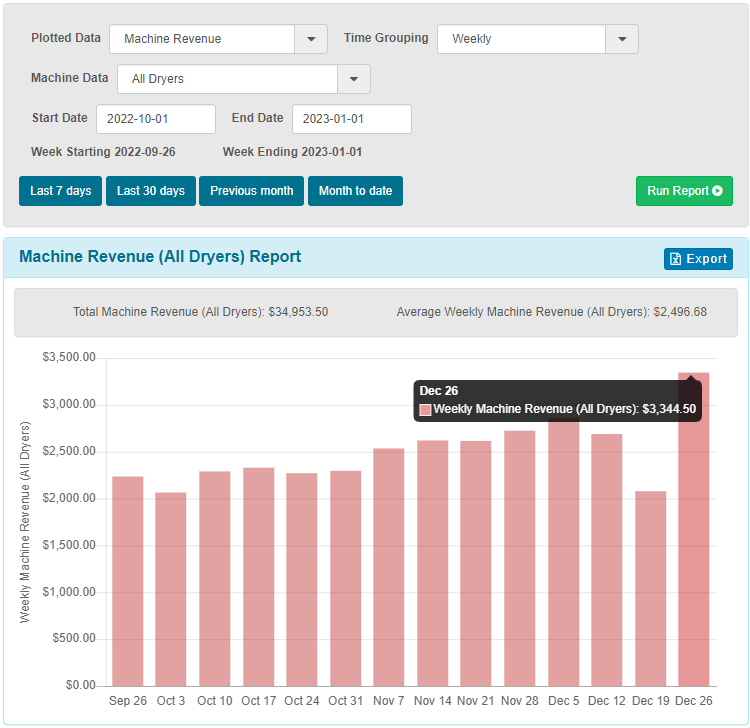Click the Oct 3 revenue bar
750x728 pixels.
[171, 589]
